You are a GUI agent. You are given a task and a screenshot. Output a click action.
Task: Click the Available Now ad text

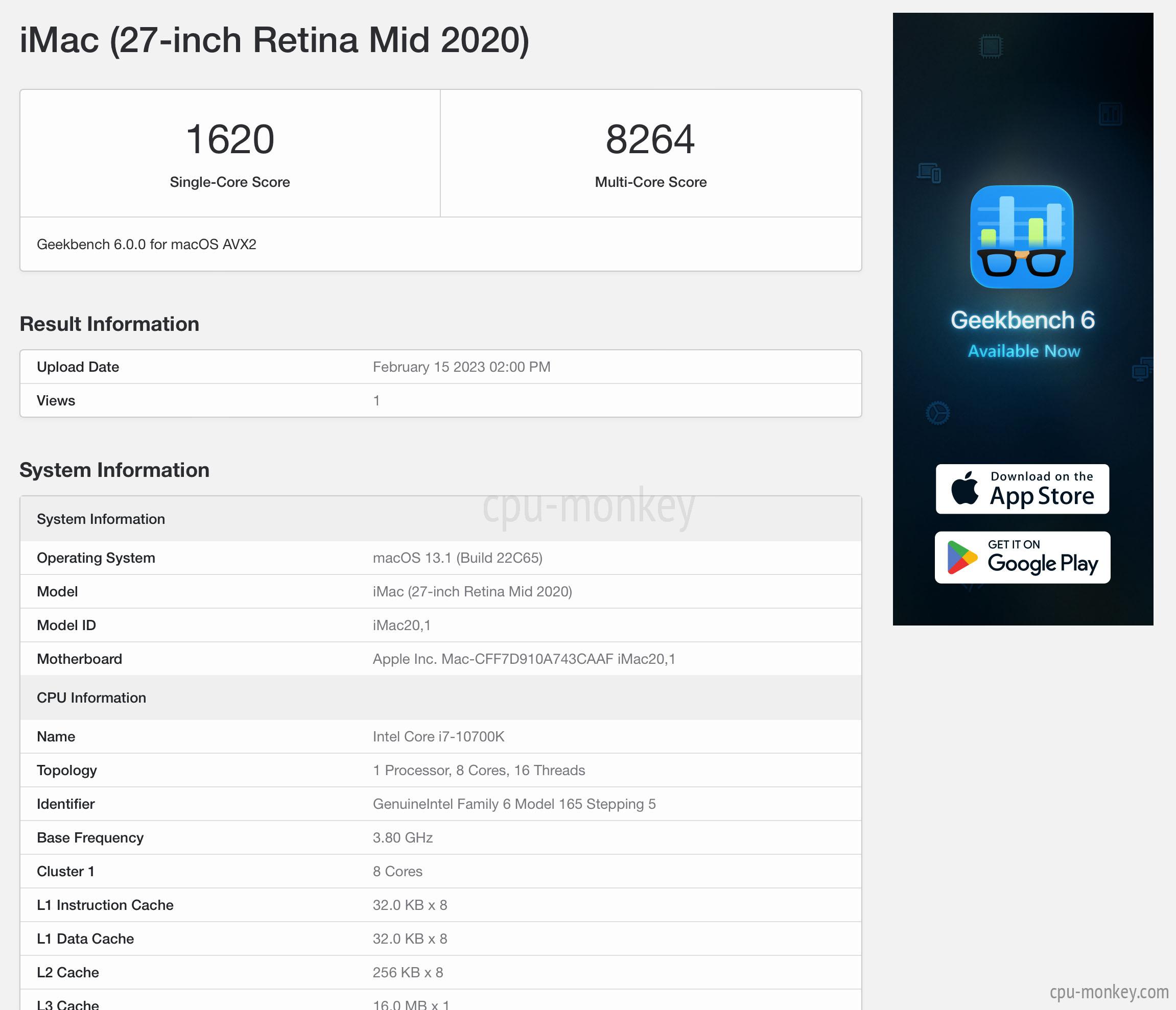(x=1024, y=351)
